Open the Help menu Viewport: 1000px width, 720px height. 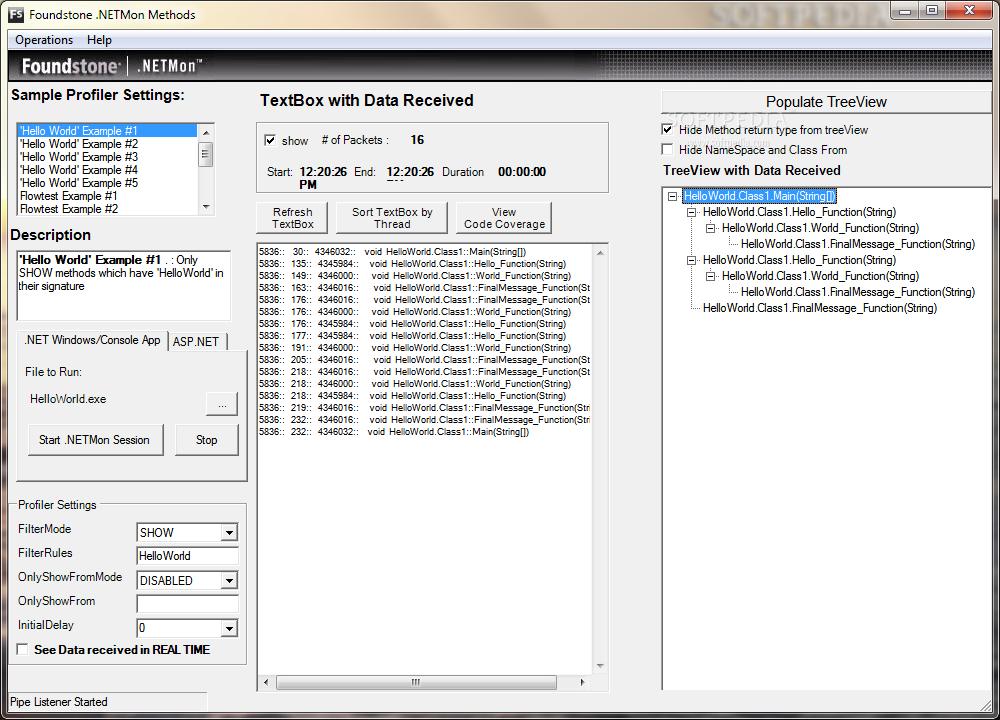tap(99, 40)
